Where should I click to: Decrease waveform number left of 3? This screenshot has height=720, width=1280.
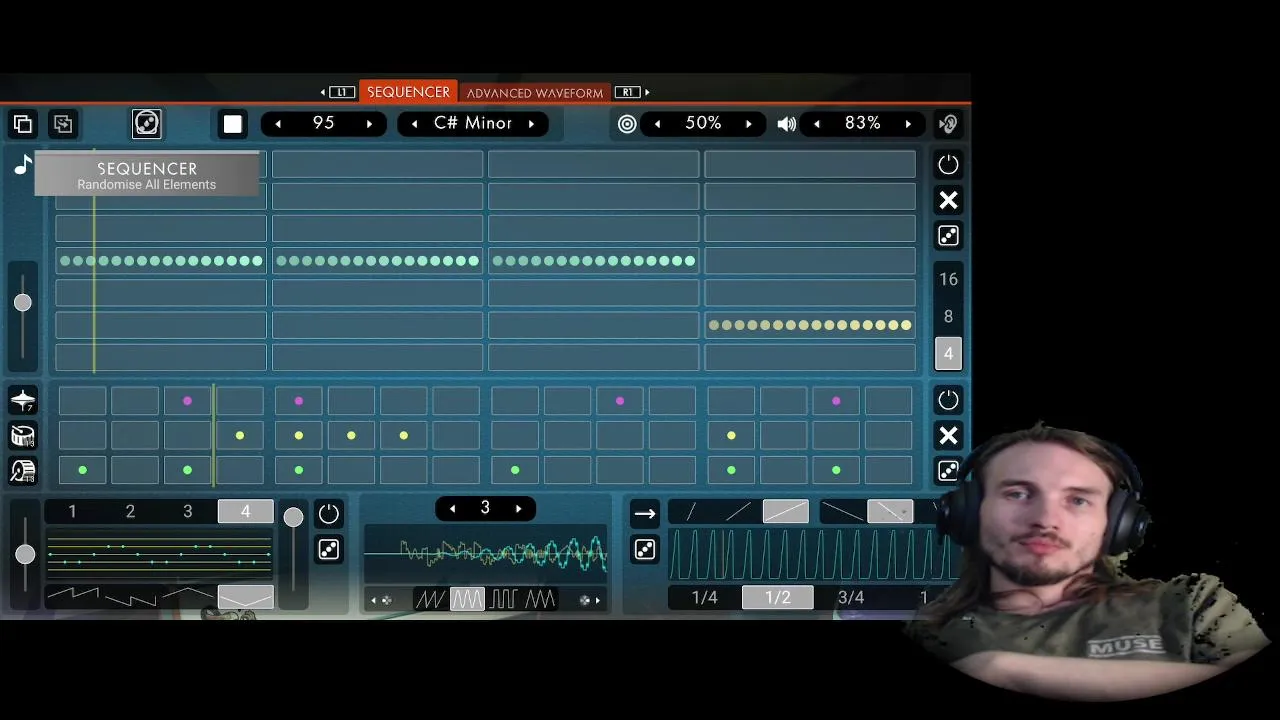(x=452, y=509)
